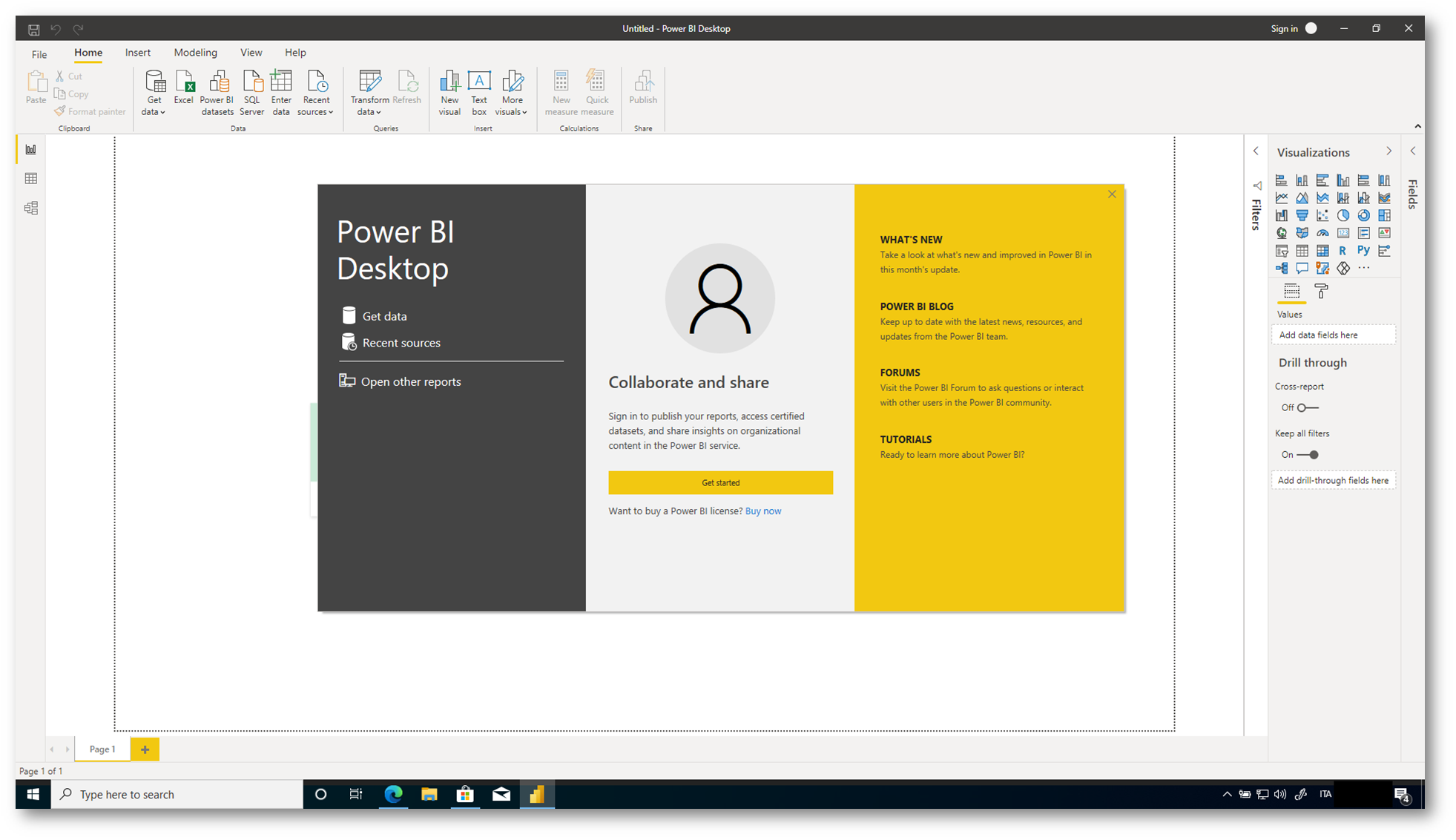
Task: Open other reports from splash screen
Action: tap(401, 381)
